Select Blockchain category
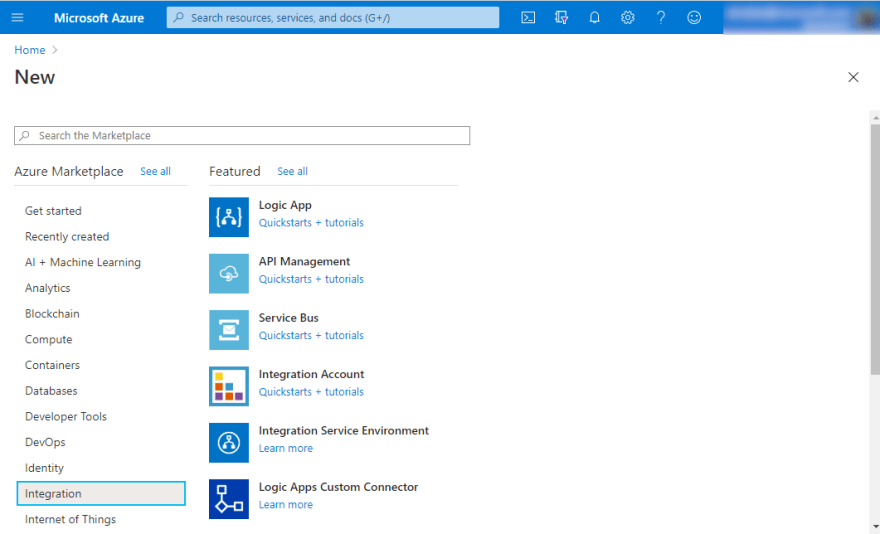 click(x=52, y=314)
